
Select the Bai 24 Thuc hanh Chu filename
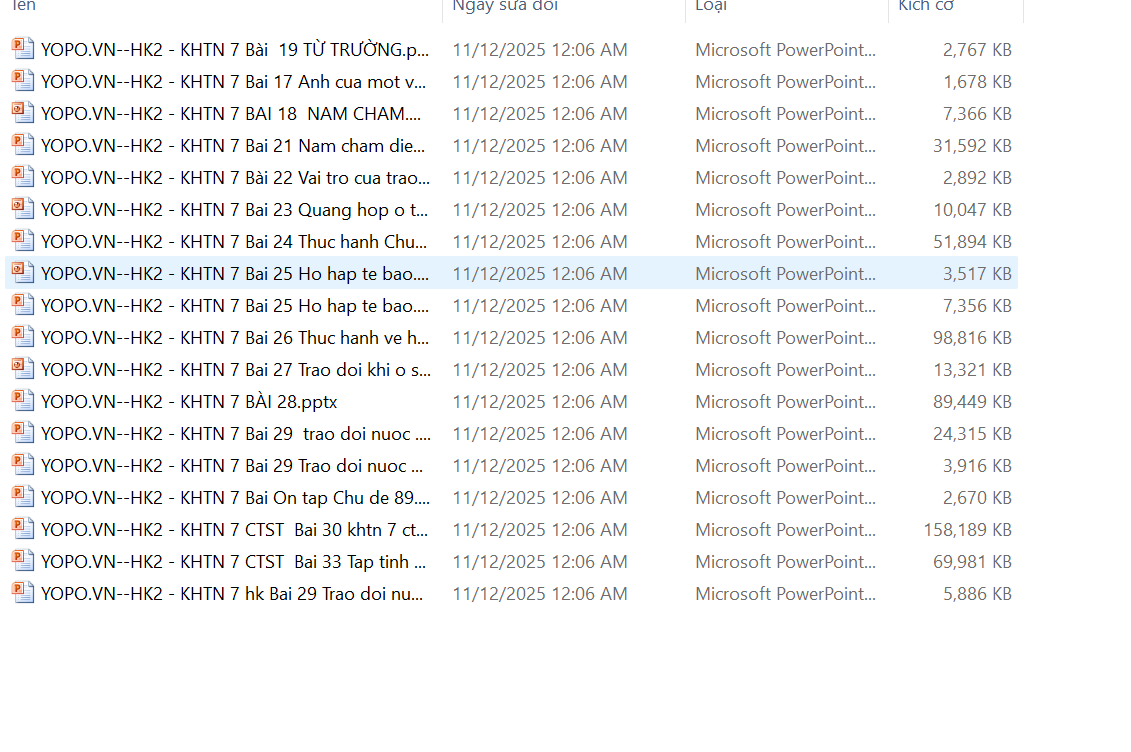(x=235, y=241)
